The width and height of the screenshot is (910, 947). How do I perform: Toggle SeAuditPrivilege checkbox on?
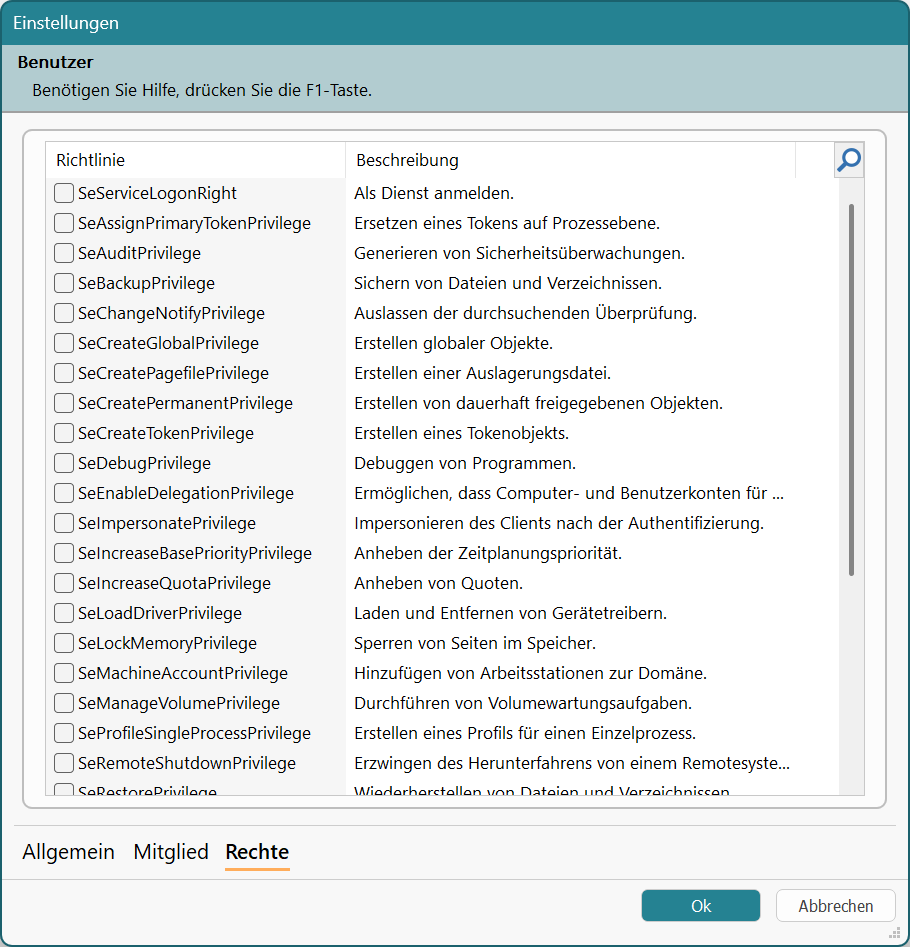(64, 253)
